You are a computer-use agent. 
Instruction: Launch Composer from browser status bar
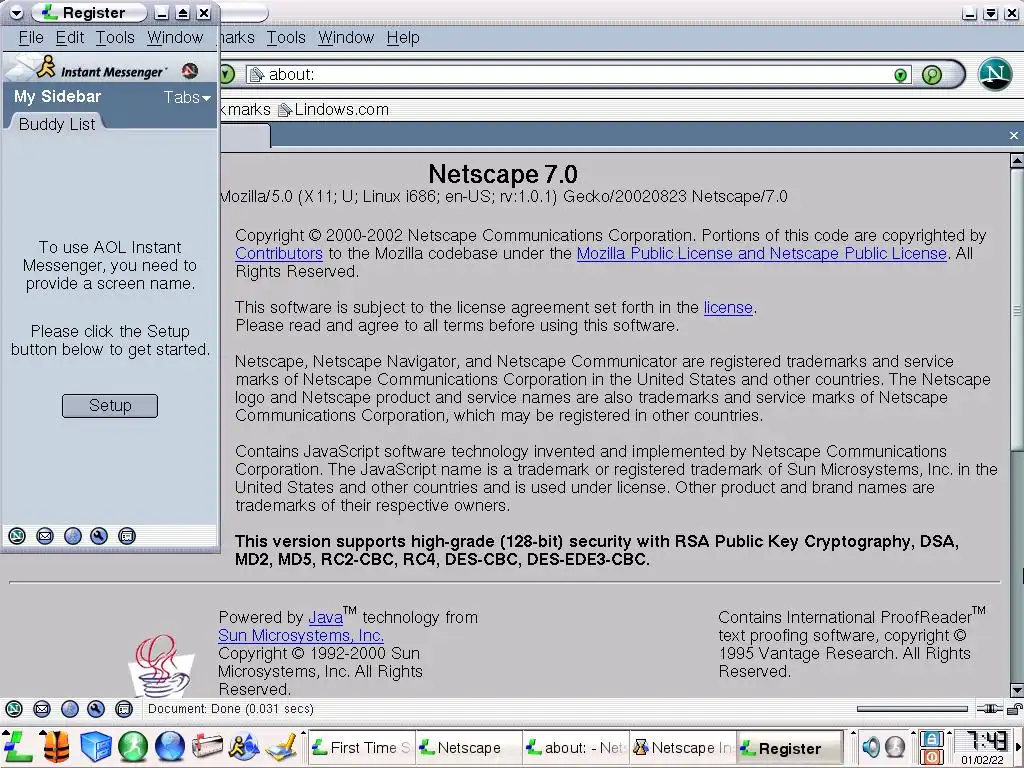click(x=96, y=709)
